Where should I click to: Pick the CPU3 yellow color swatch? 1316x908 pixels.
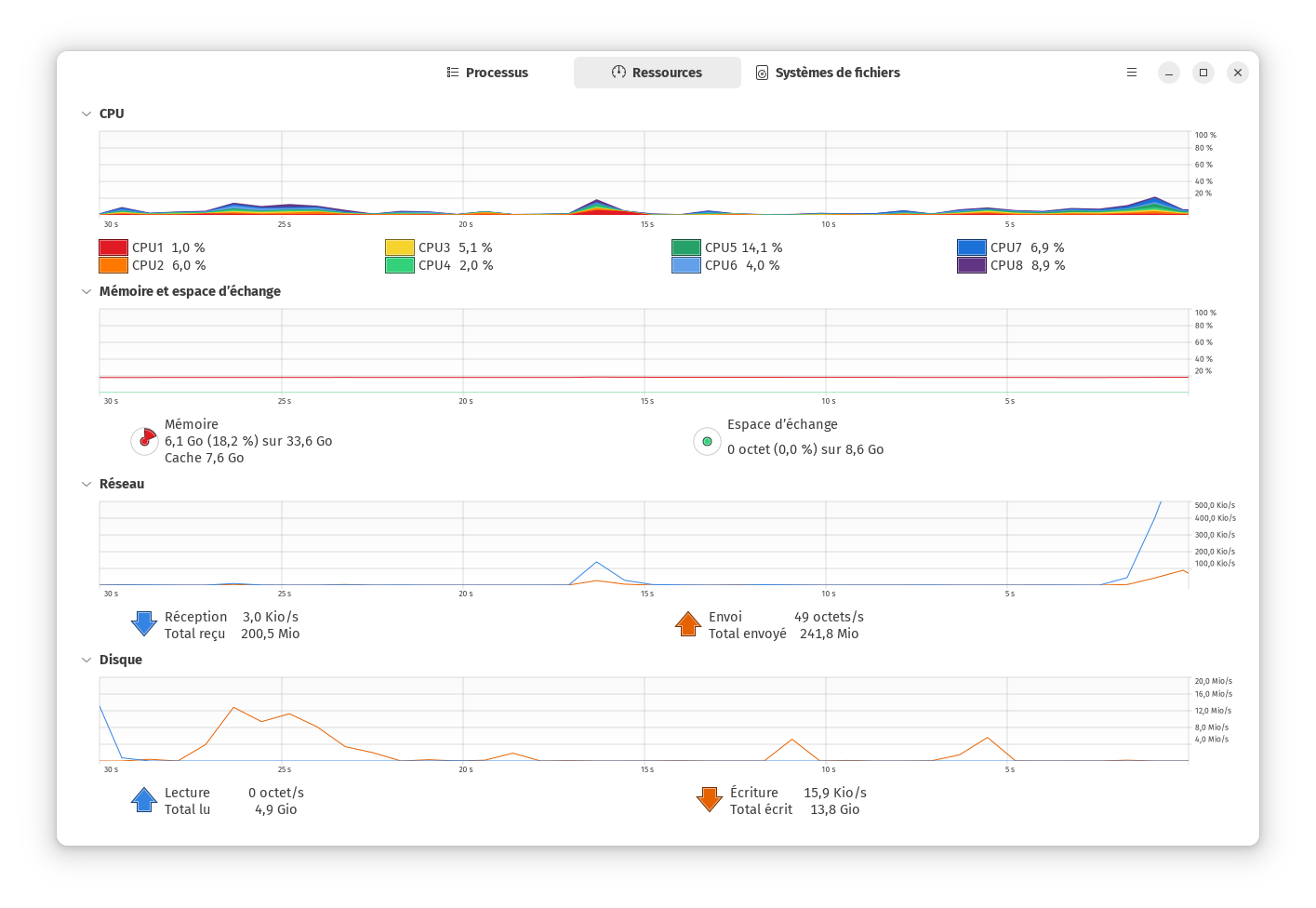(x=400, y=247)
